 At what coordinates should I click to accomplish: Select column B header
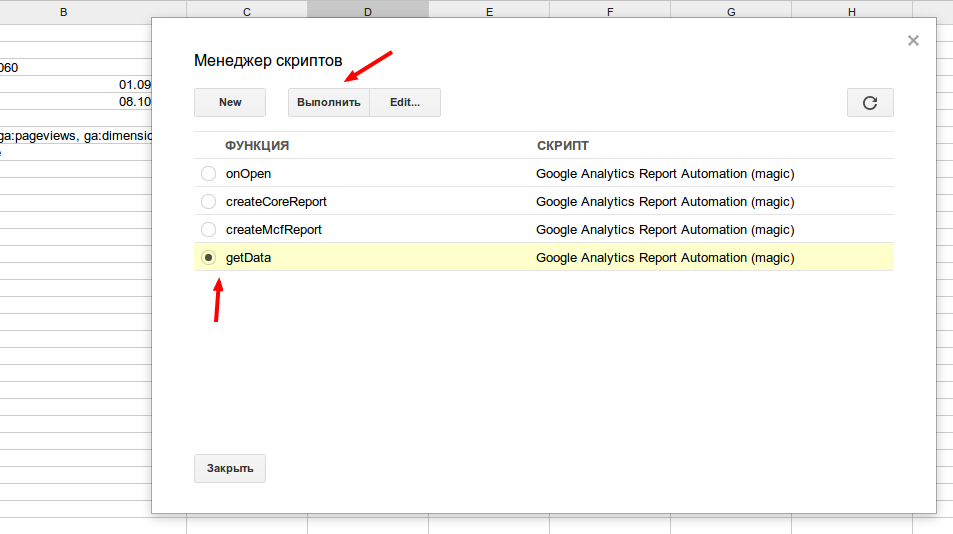point(64,12)
